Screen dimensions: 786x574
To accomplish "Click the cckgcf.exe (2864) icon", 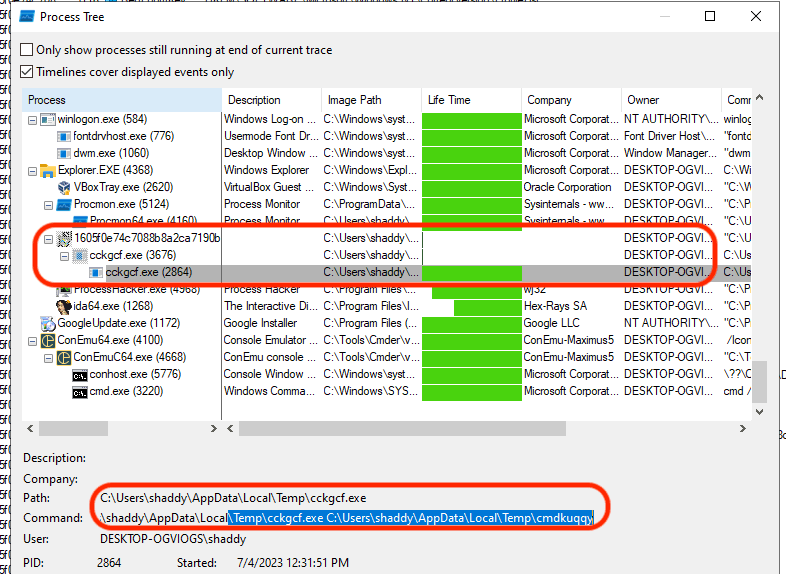I will [96, 273].
